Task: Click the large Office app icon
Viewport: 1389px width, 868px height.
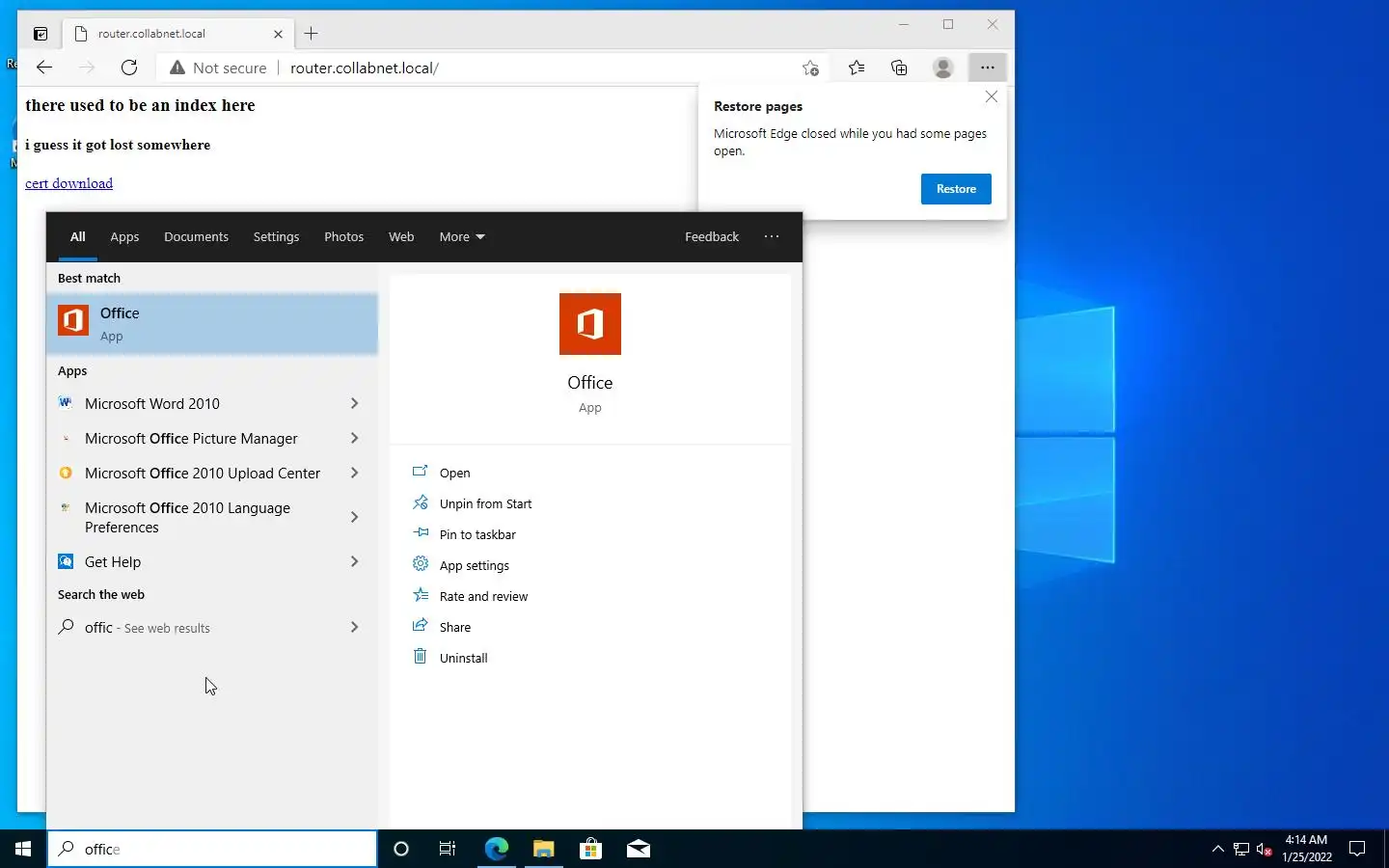Action: click(590, 324)
